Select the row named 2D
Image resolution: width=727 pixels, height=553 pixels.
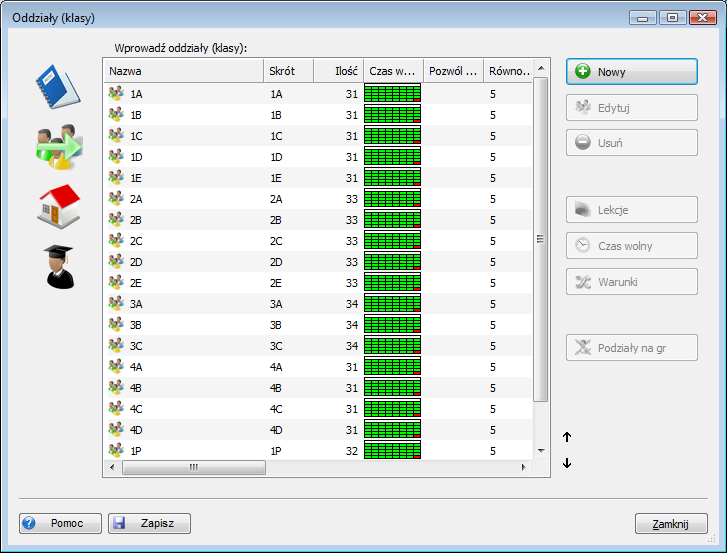[319, 261]
